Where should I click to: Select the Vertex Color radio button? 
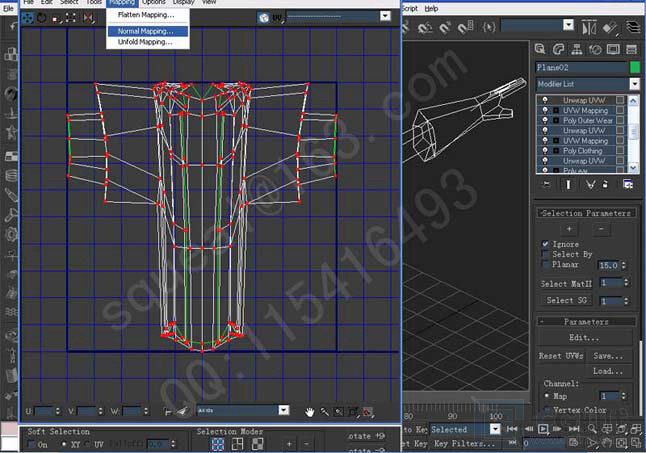[x=547, y=410]
